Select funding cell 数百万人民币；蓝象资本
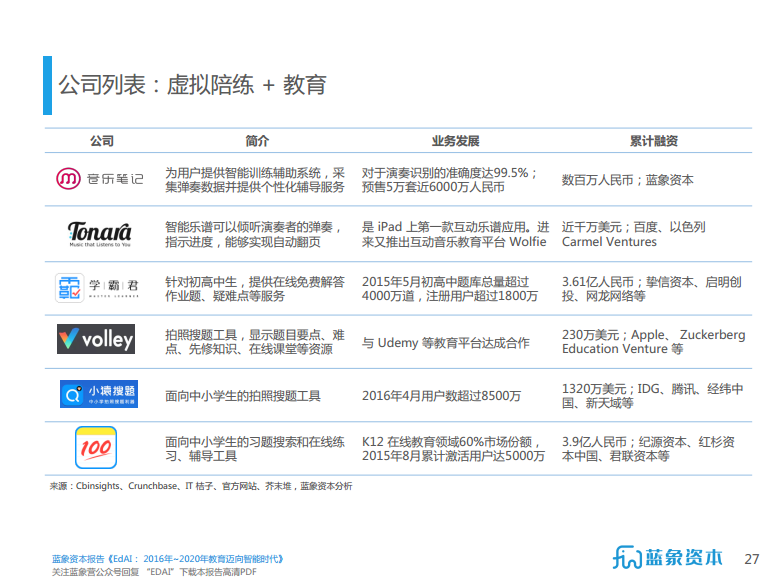 [628, 180]
